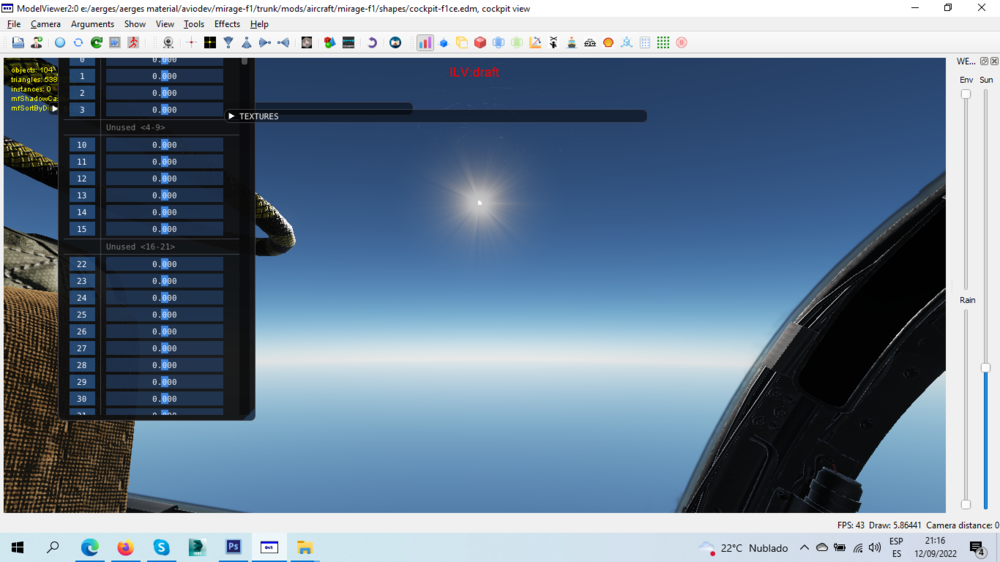
Task: Click the red circle toolbar icon
Action: point(682,43)
